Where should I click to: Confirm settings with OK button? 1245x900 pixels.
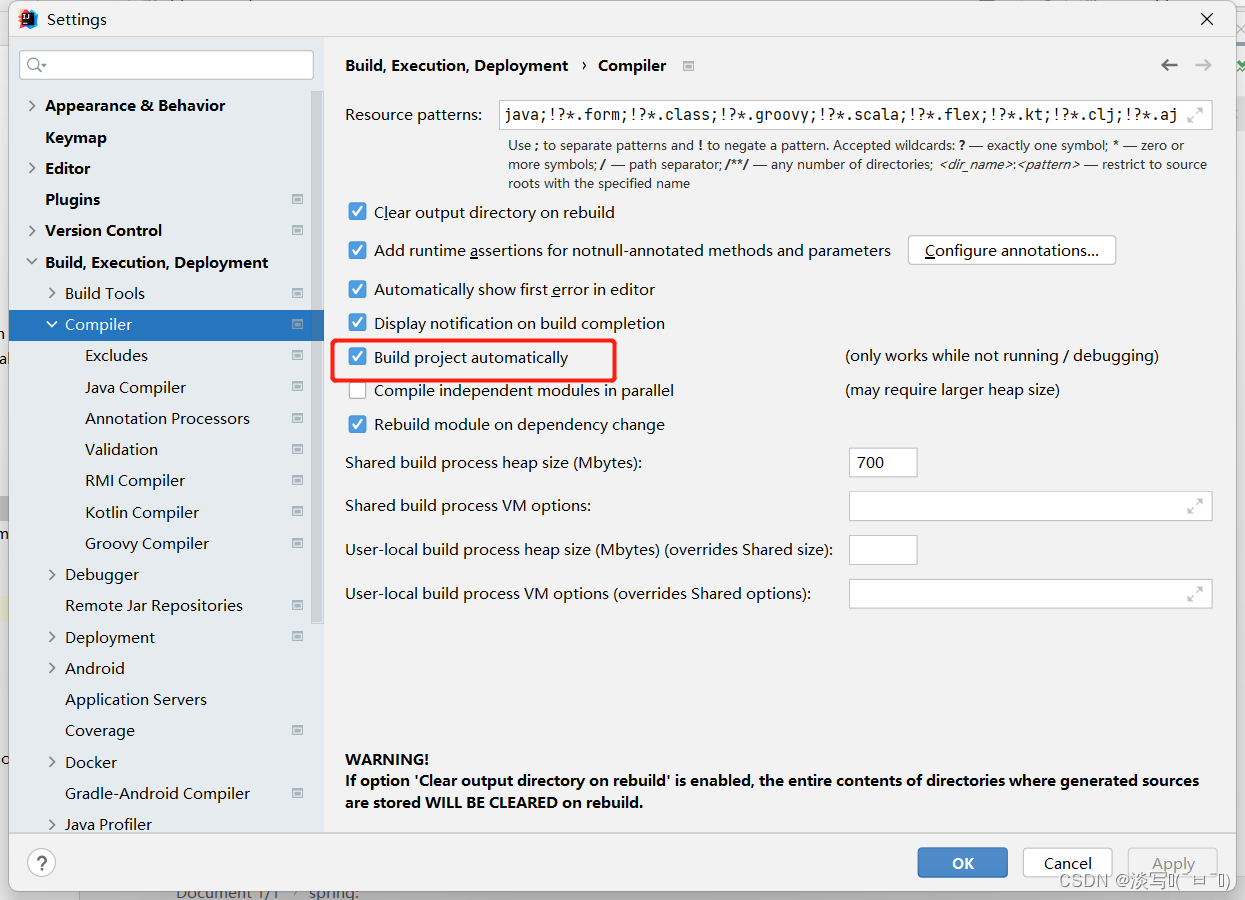click(963, 863)
